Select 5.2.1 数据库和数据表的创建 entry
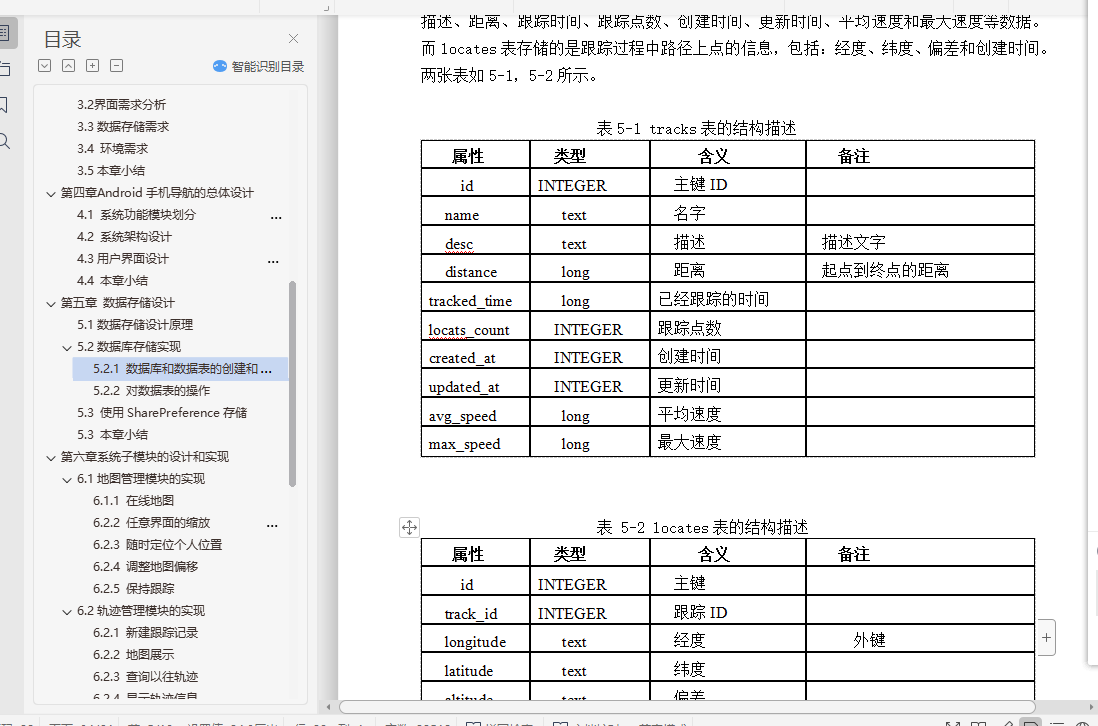 pyautogui.click(x=180, y=369)
